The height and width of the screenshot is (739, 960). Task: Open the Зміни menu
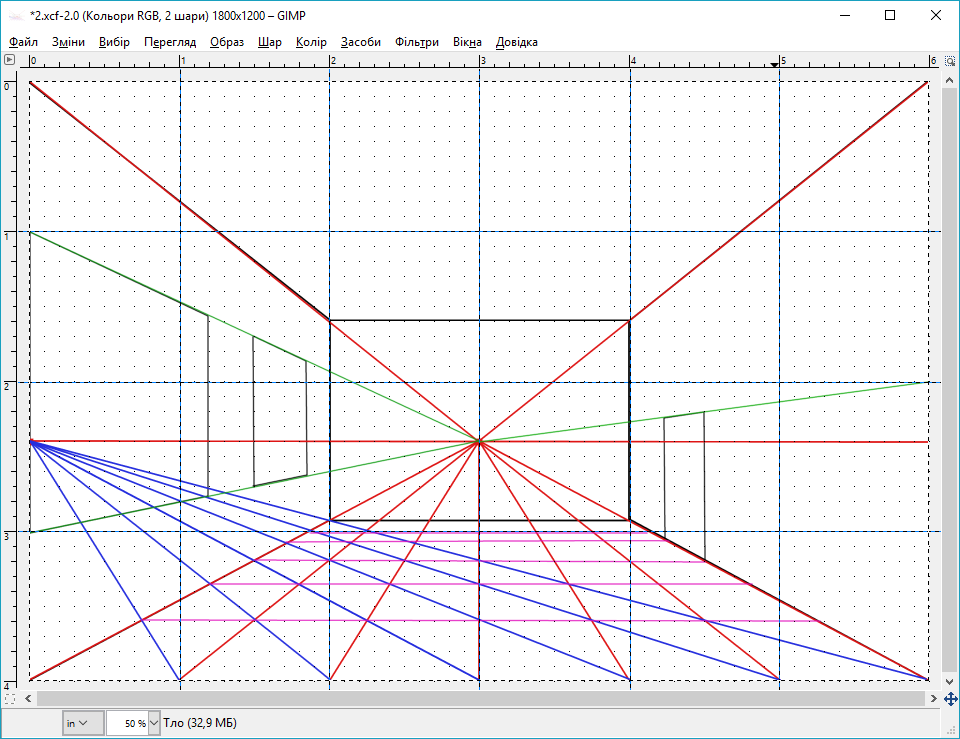pyautogui.click(x=68, y=42)
